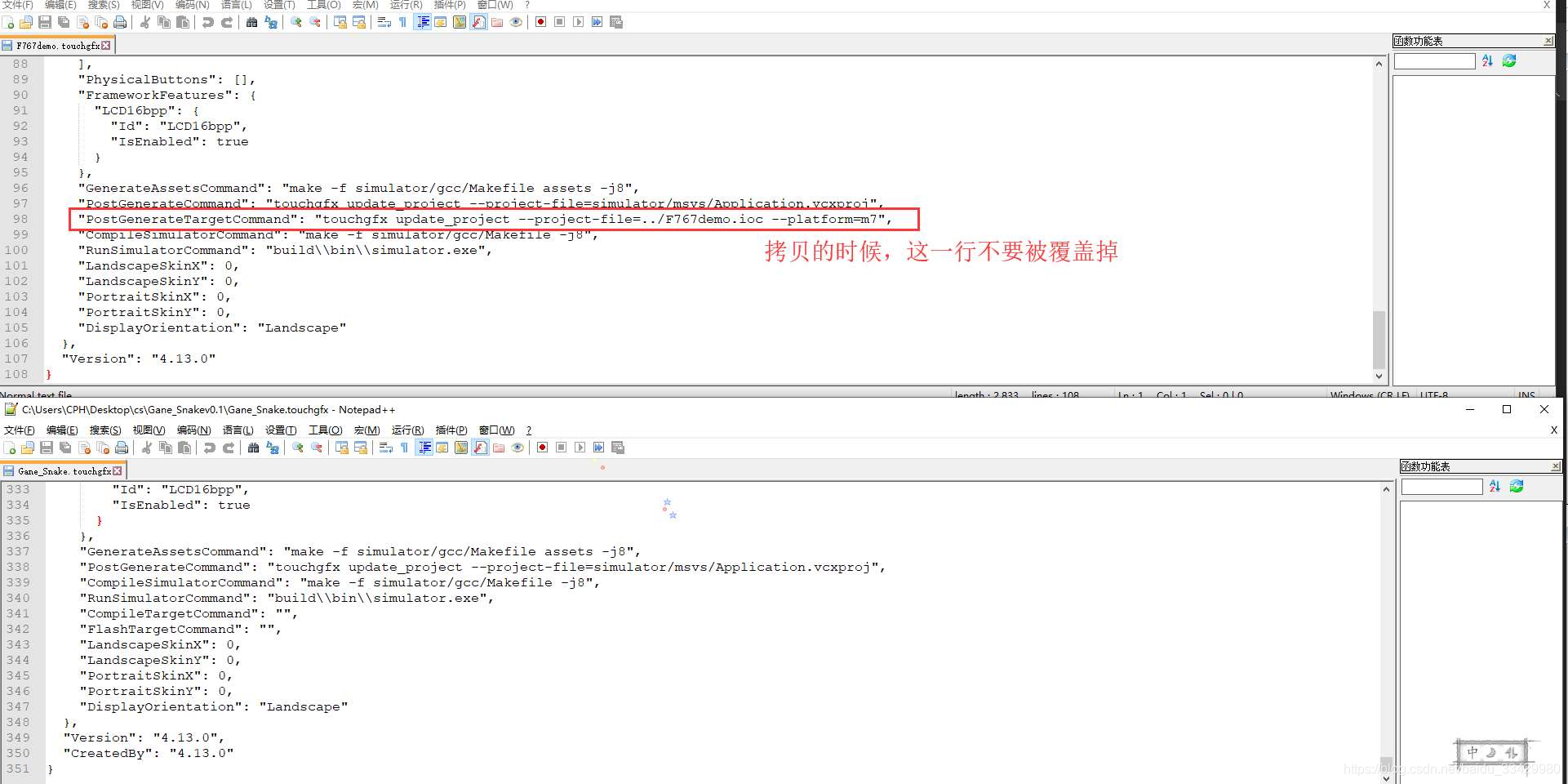Image resolution: width=1568 pixels, height=784 pixels.
Task: Toggle Function List in the F767demo window
Action: 478,22
